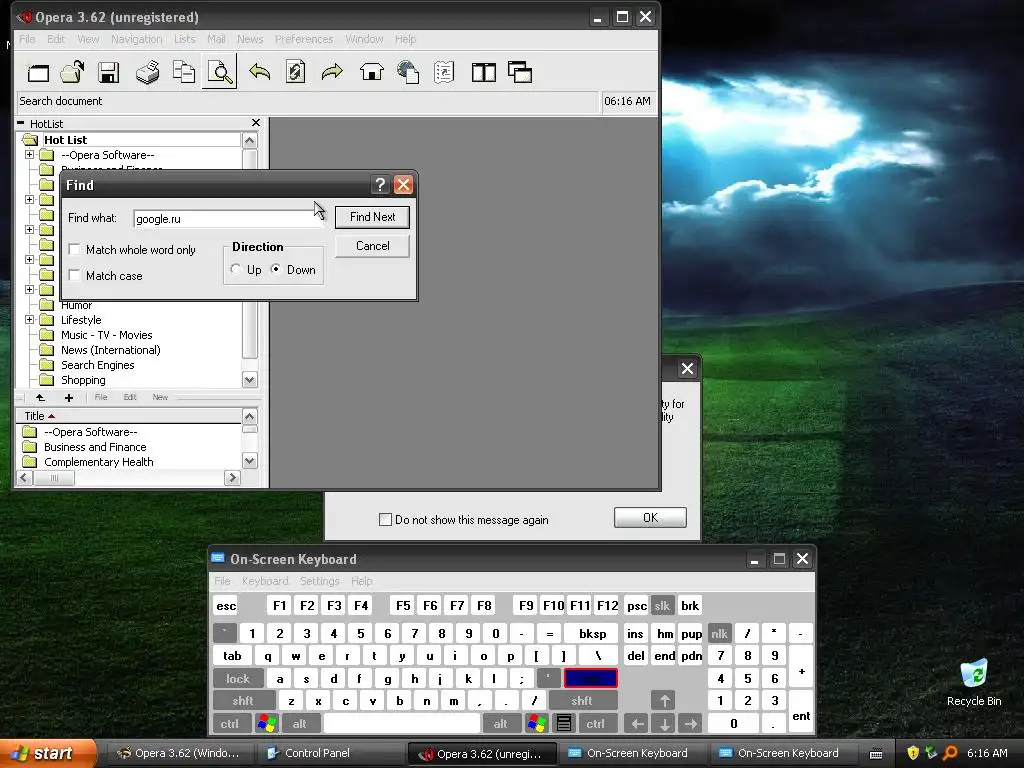Click the space bar on On-Screen Keyboard
The height and width of the screenshot is (768, 1024).
click(x=402, y=724)
